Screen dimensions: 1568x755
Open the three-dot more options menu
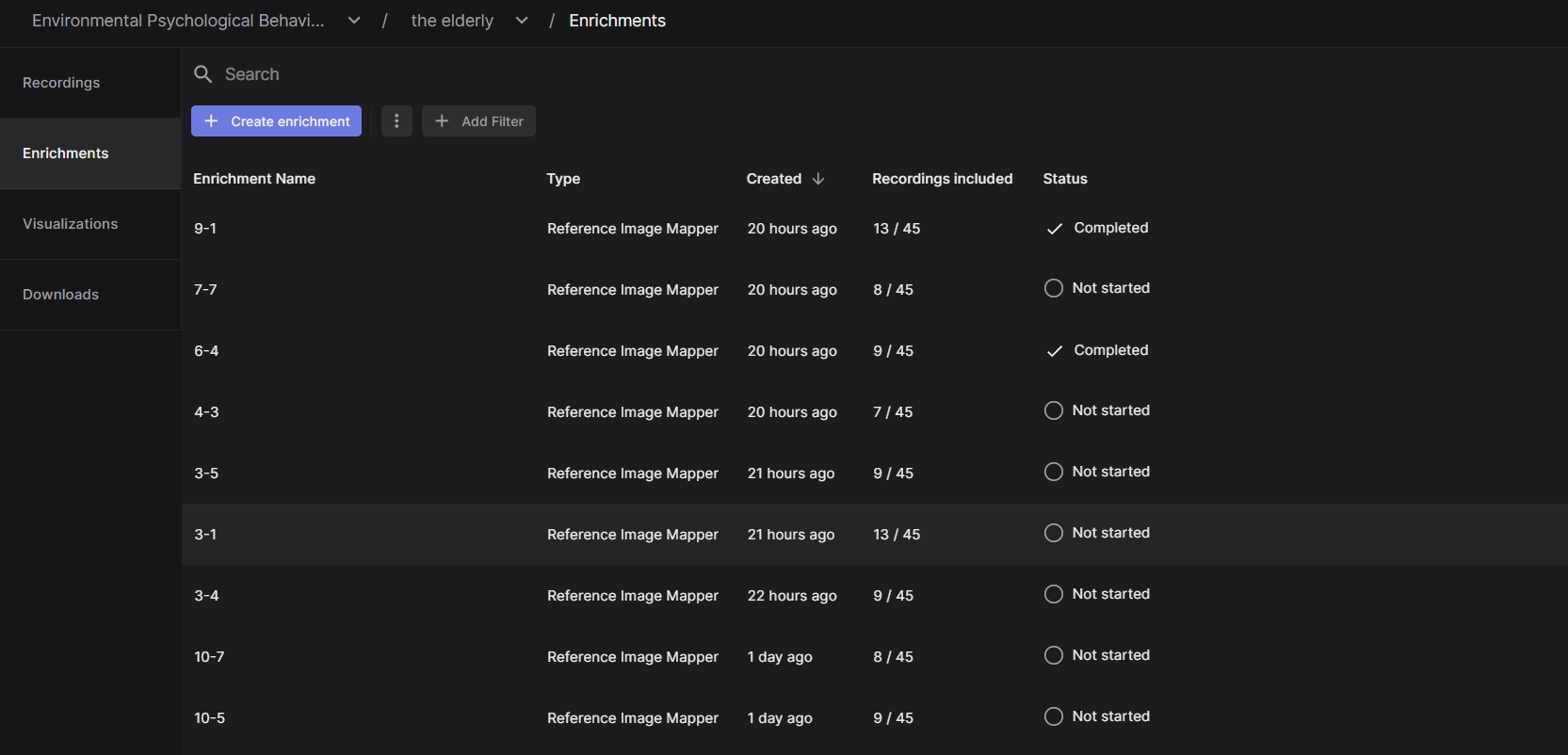tap(396, 120)
